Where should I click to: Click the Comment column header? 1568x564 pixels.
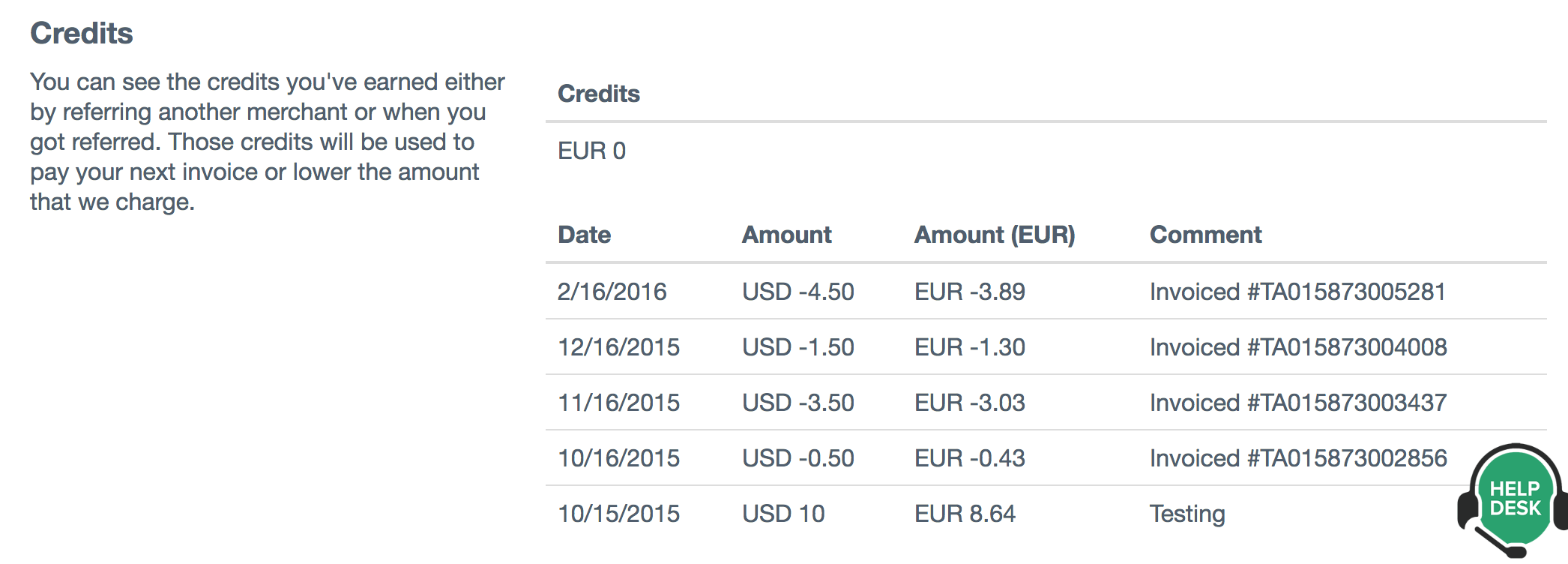[1205, 235]
